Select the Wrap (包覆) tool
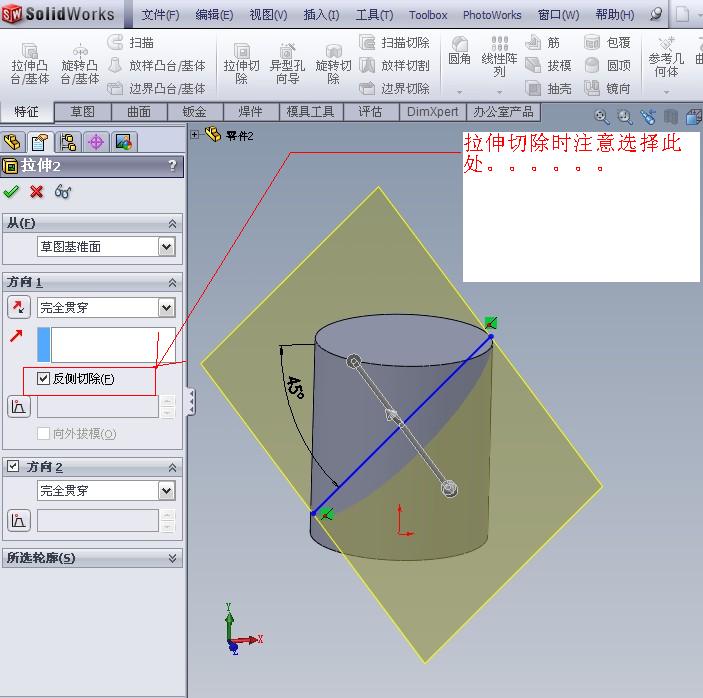The height and width of the screenshot is (698, 703). pyautogui.click(x=608, y=43)
